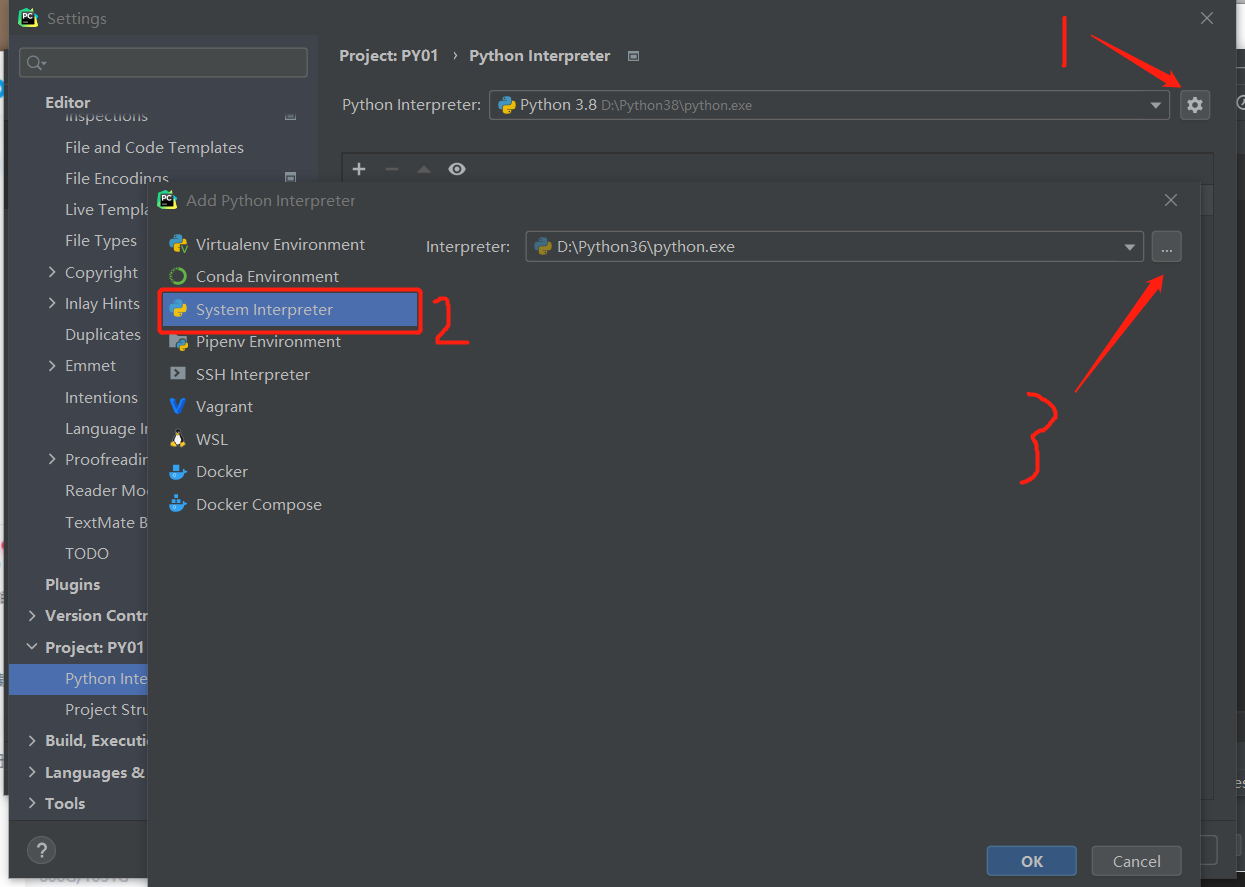
Task: Select Python Interpreter in settings tree
Action: (x=79, y=679)
